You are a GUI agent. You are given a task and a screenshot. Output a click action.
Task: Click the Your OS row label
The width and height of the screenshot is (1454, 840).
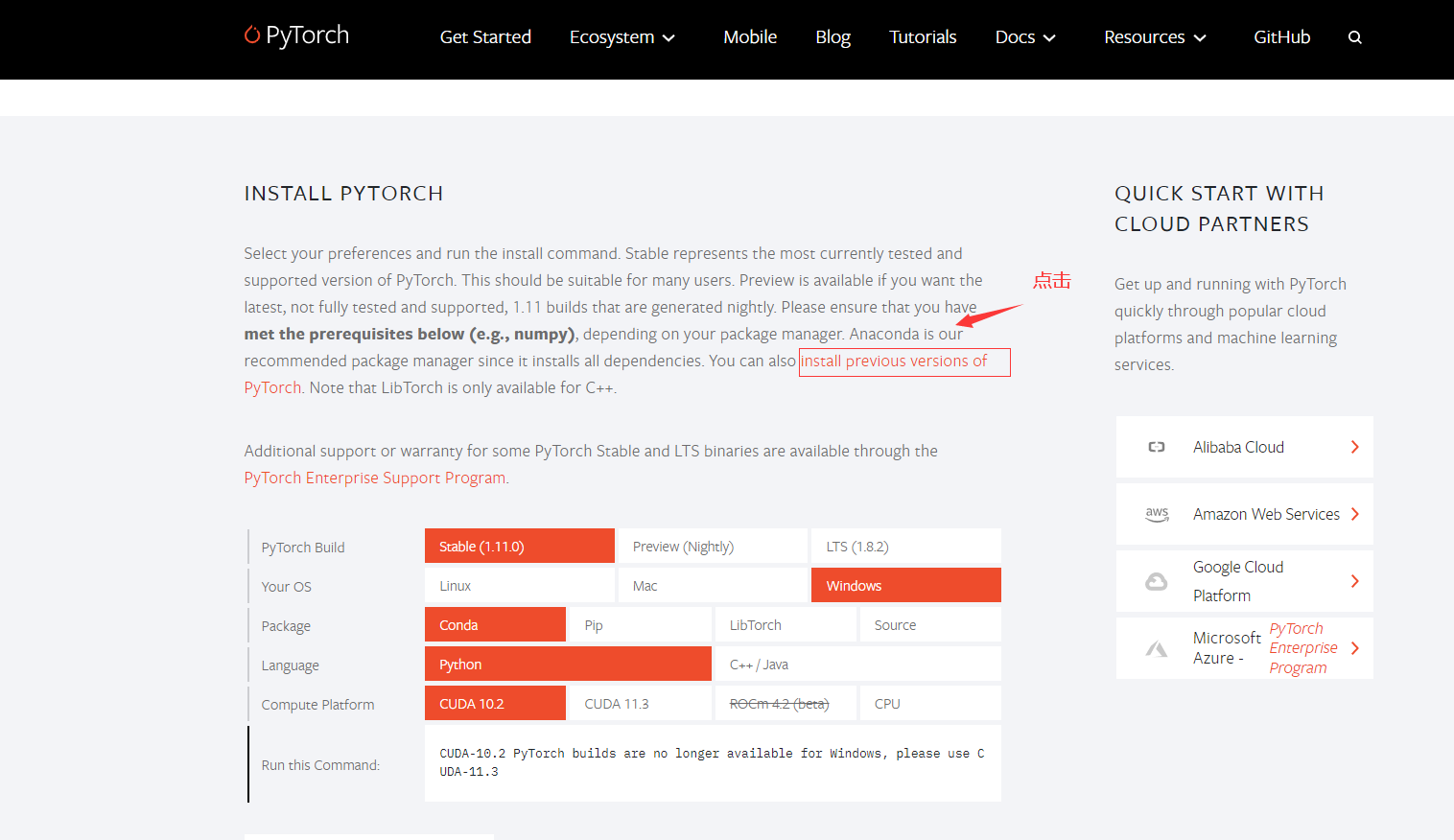click(x=287, y=587)
